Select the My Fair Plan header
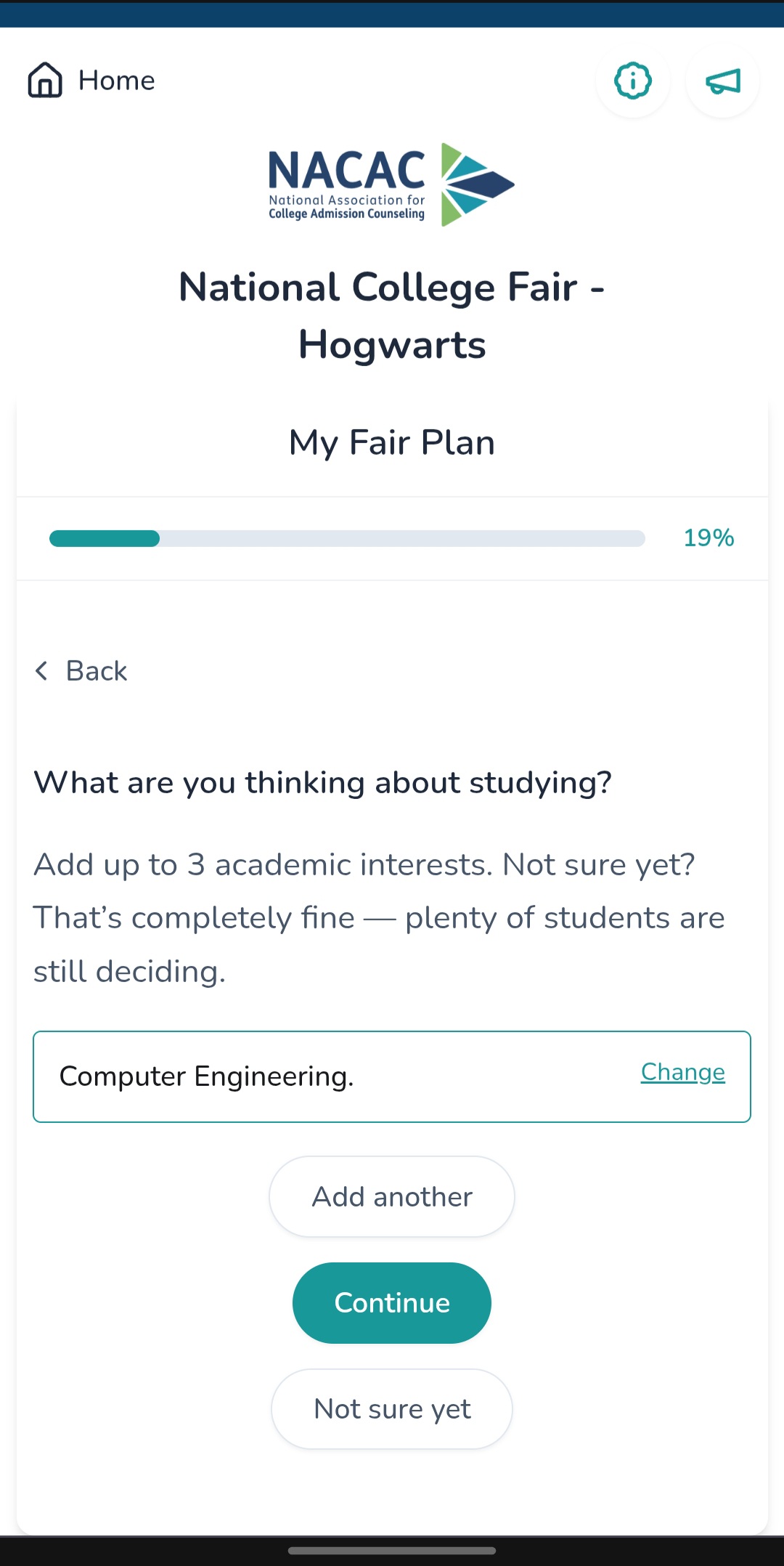The width and height of the screenshot is (784, 1566). 392,442
